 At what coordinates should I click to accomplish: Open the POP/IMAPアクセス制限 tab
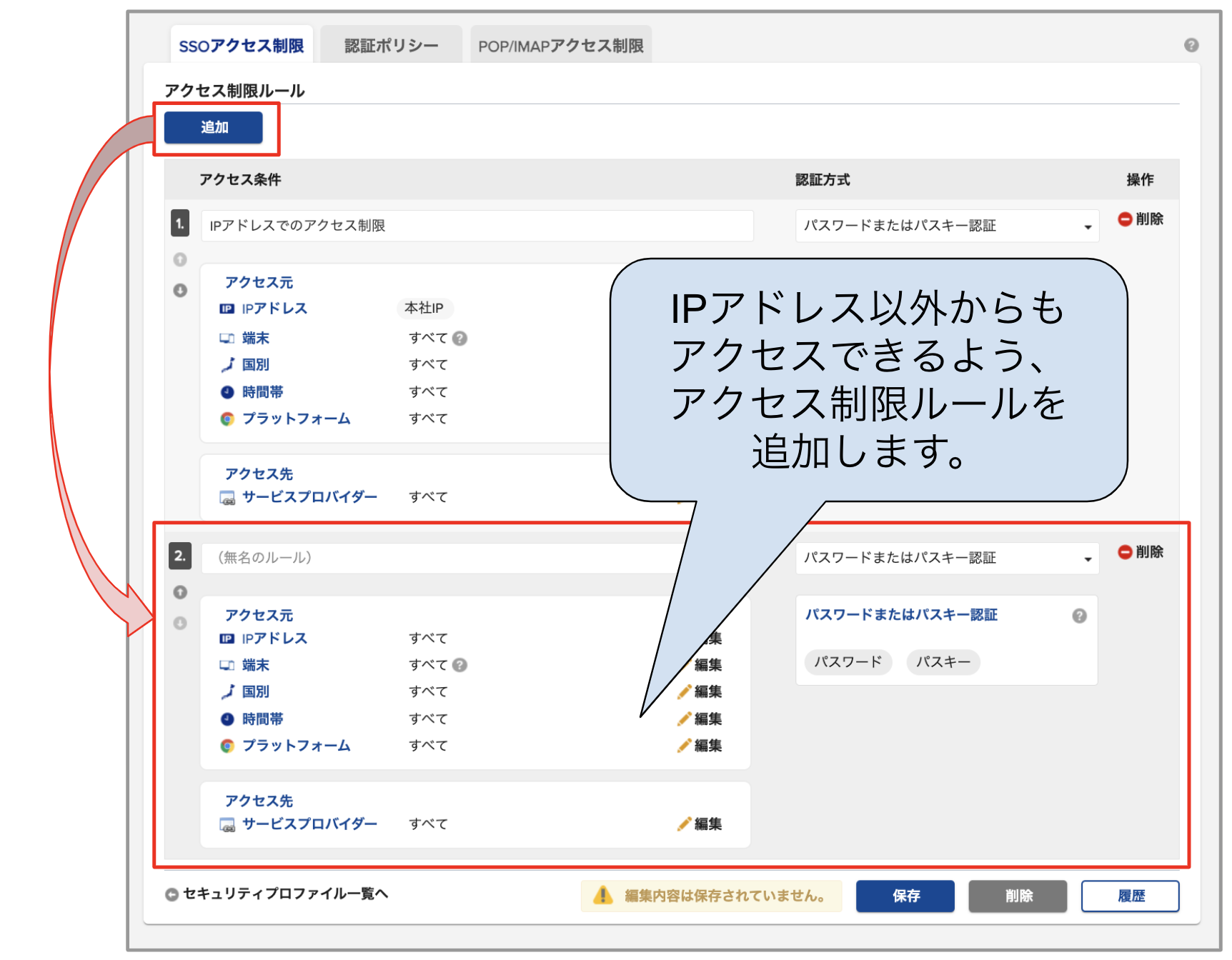pyautogui.click(x=561, y=45)
